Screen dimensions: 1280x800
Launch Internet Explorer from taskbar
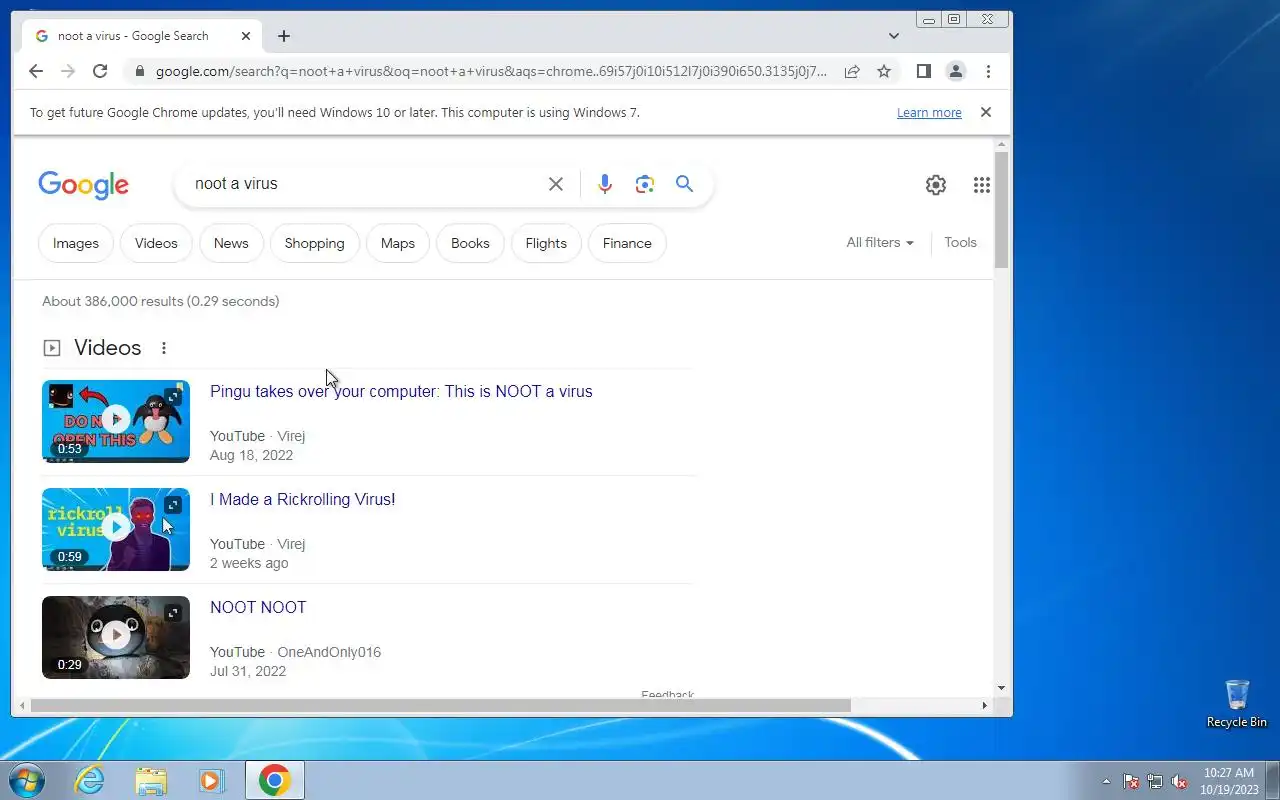pyautogui.click(x=90, y=780)
